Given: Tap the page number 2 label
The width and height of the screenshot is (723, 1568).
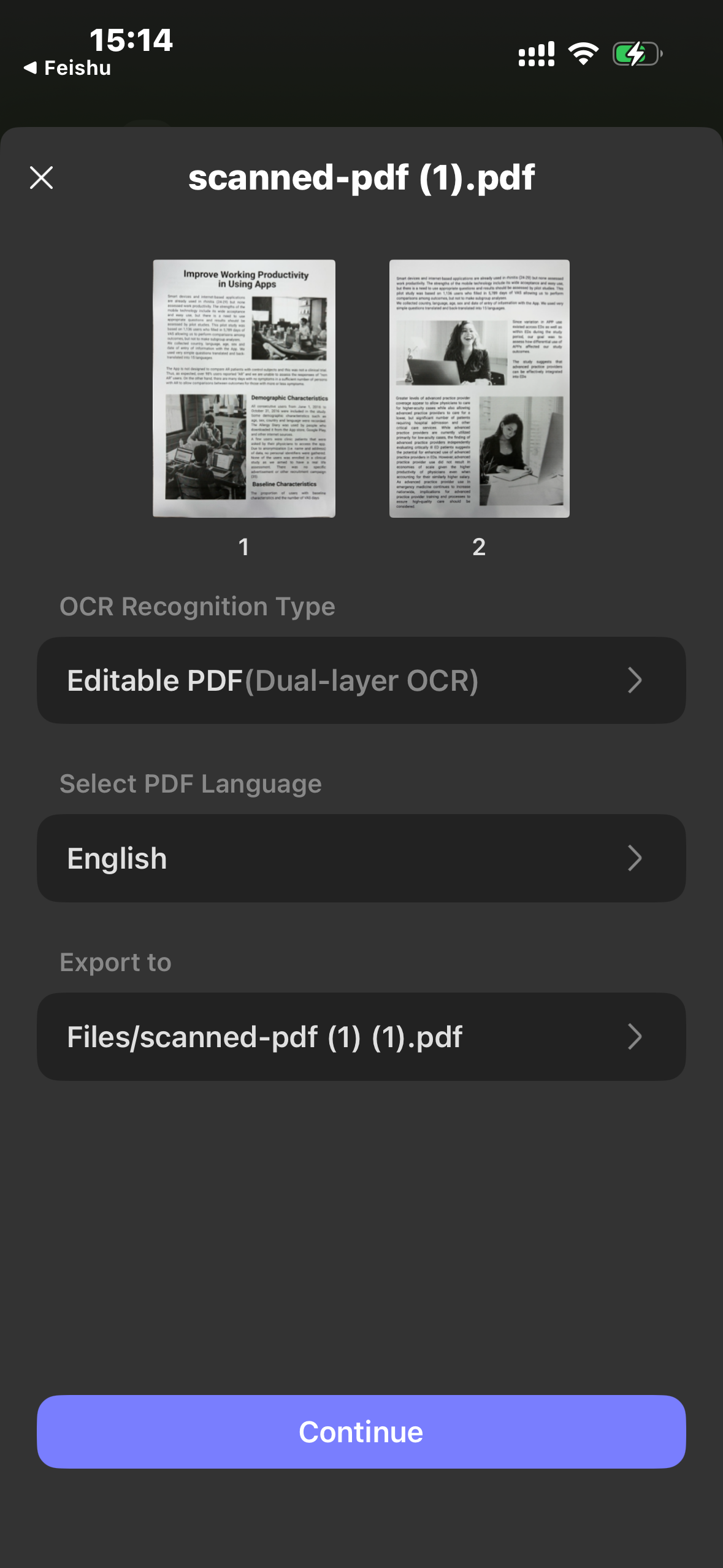Looking at the screenshot, I should 480,547.
